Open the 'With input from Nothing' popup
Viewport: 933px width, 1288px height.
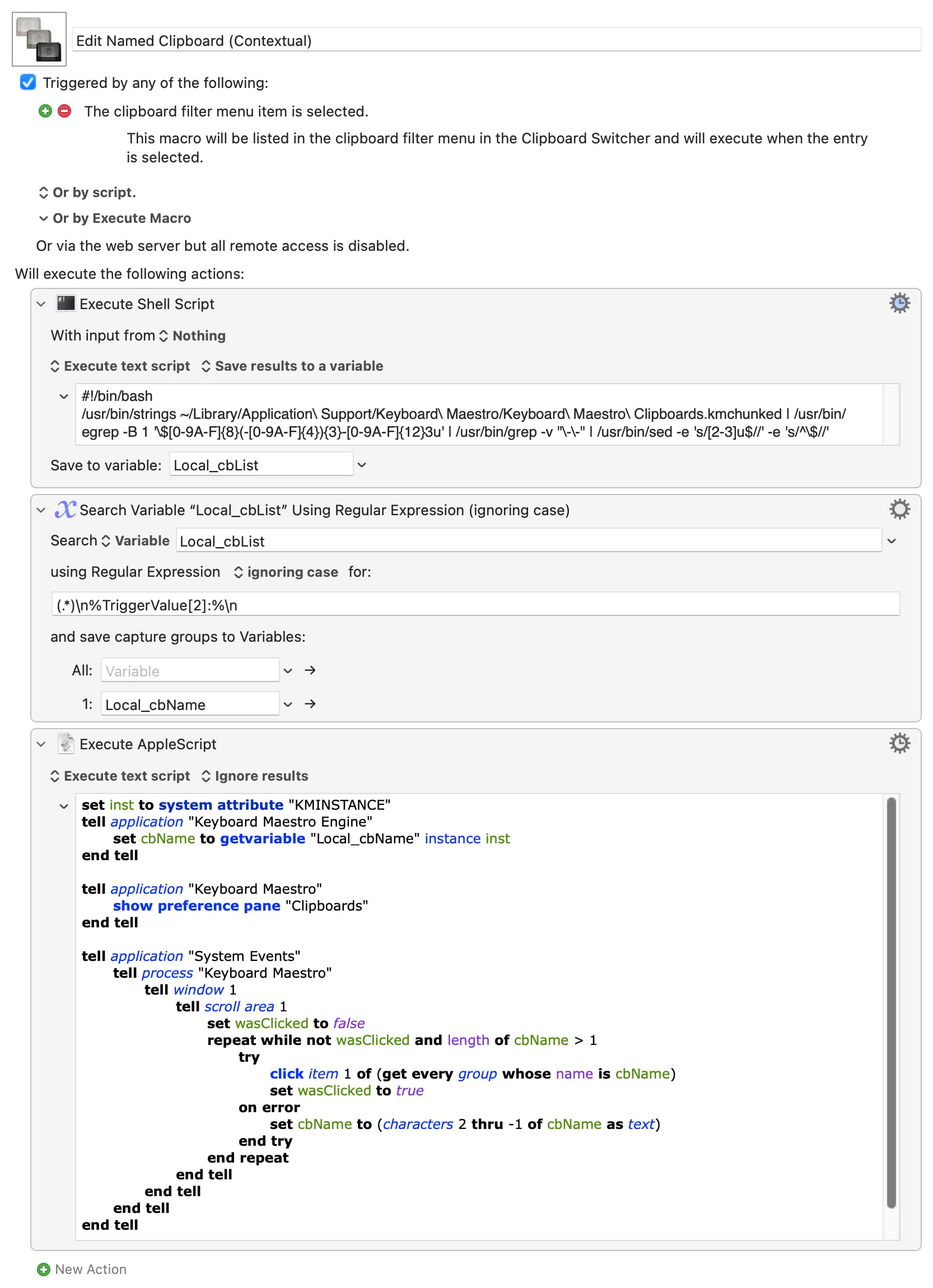[x=194, y=335]
